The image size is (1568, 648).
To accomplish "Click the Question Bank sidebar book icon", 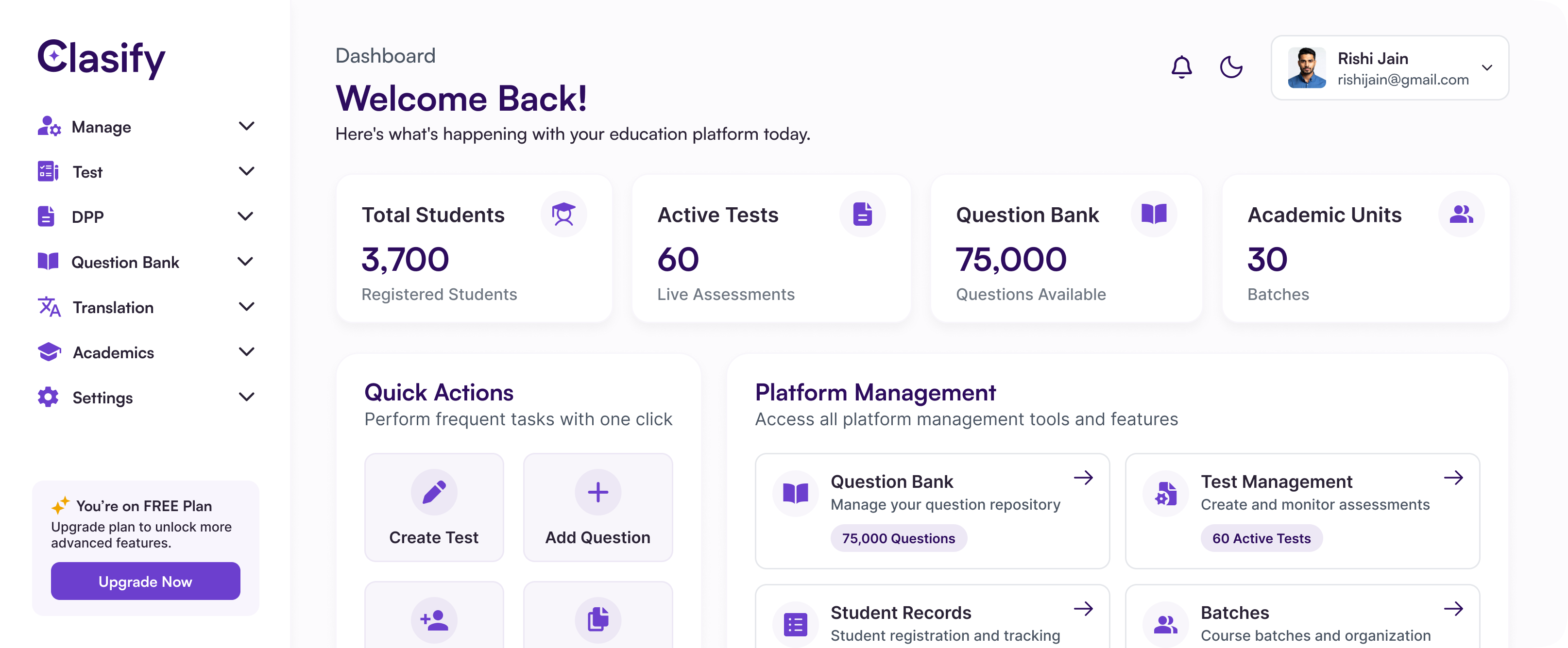I will [48, 262].
